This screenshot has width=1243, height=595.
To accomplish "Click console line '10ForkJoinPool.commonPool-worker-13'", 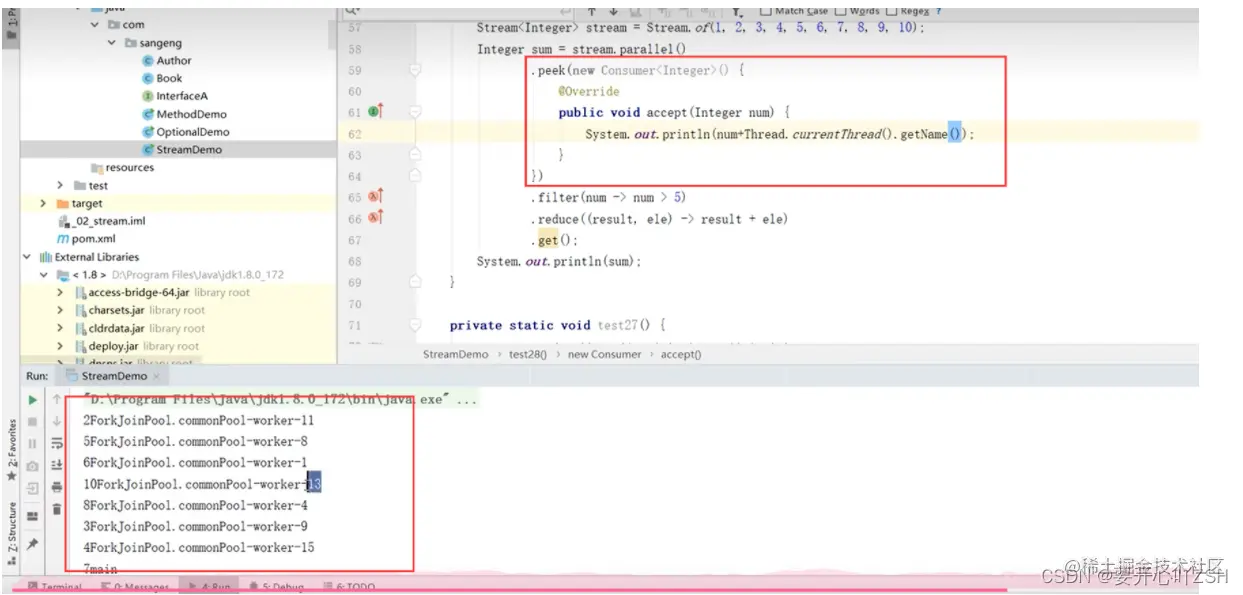I will tap(202, 484).
